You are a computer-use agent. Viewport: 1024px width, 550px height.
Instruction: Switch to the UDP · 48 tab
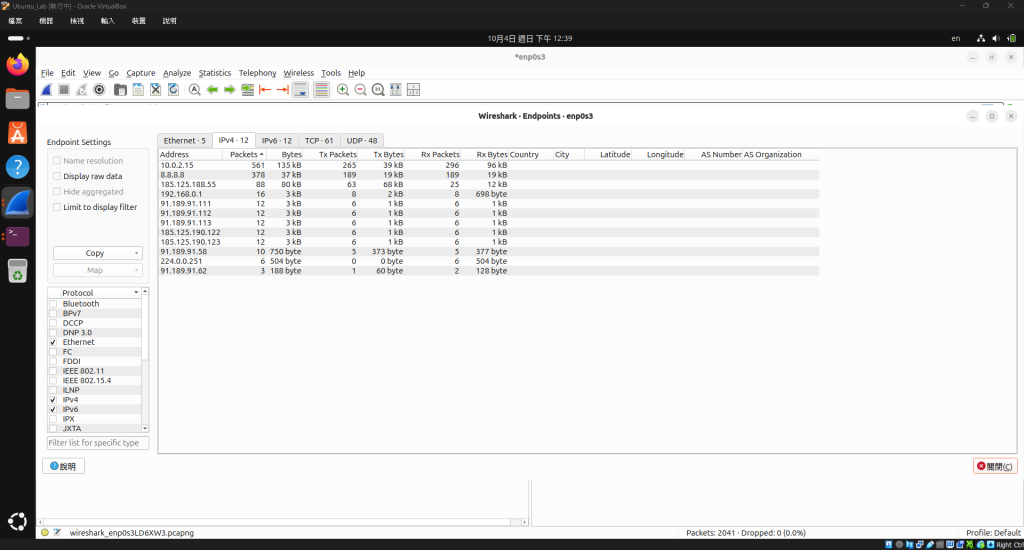tap(362, 140)
